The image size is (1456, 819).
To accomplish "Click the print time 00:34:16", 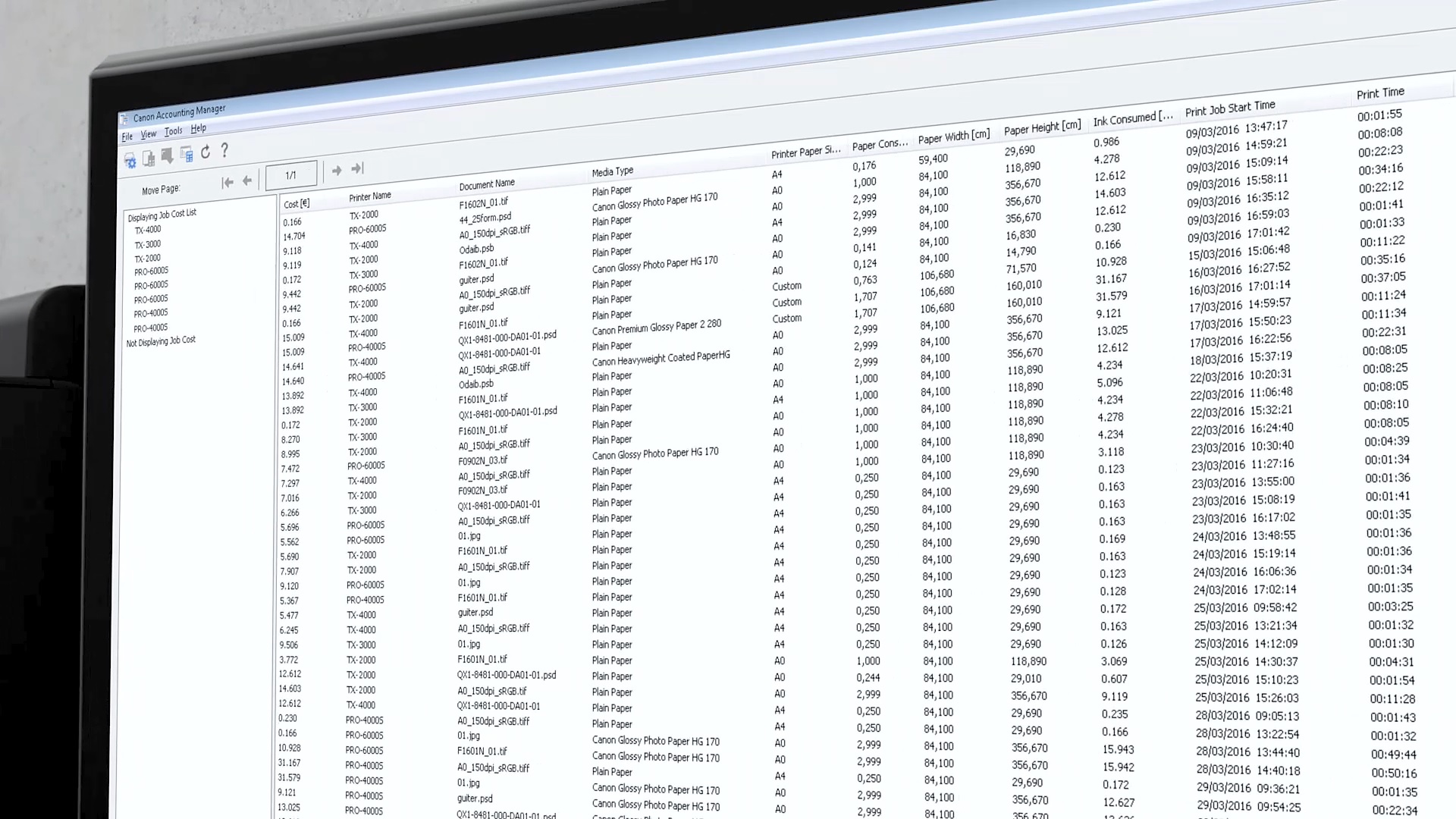I will [1381, 169].
